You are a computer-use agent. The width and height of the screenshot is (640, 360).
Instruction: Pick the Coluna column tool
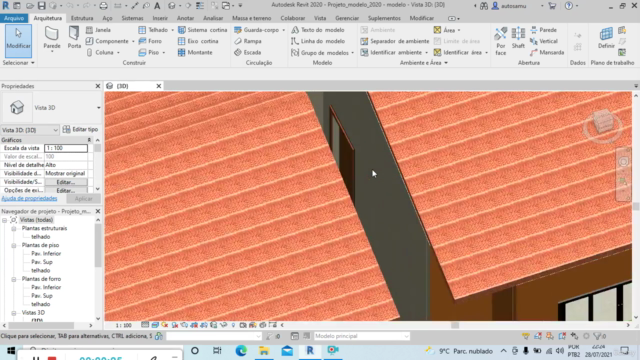(100, 52)
